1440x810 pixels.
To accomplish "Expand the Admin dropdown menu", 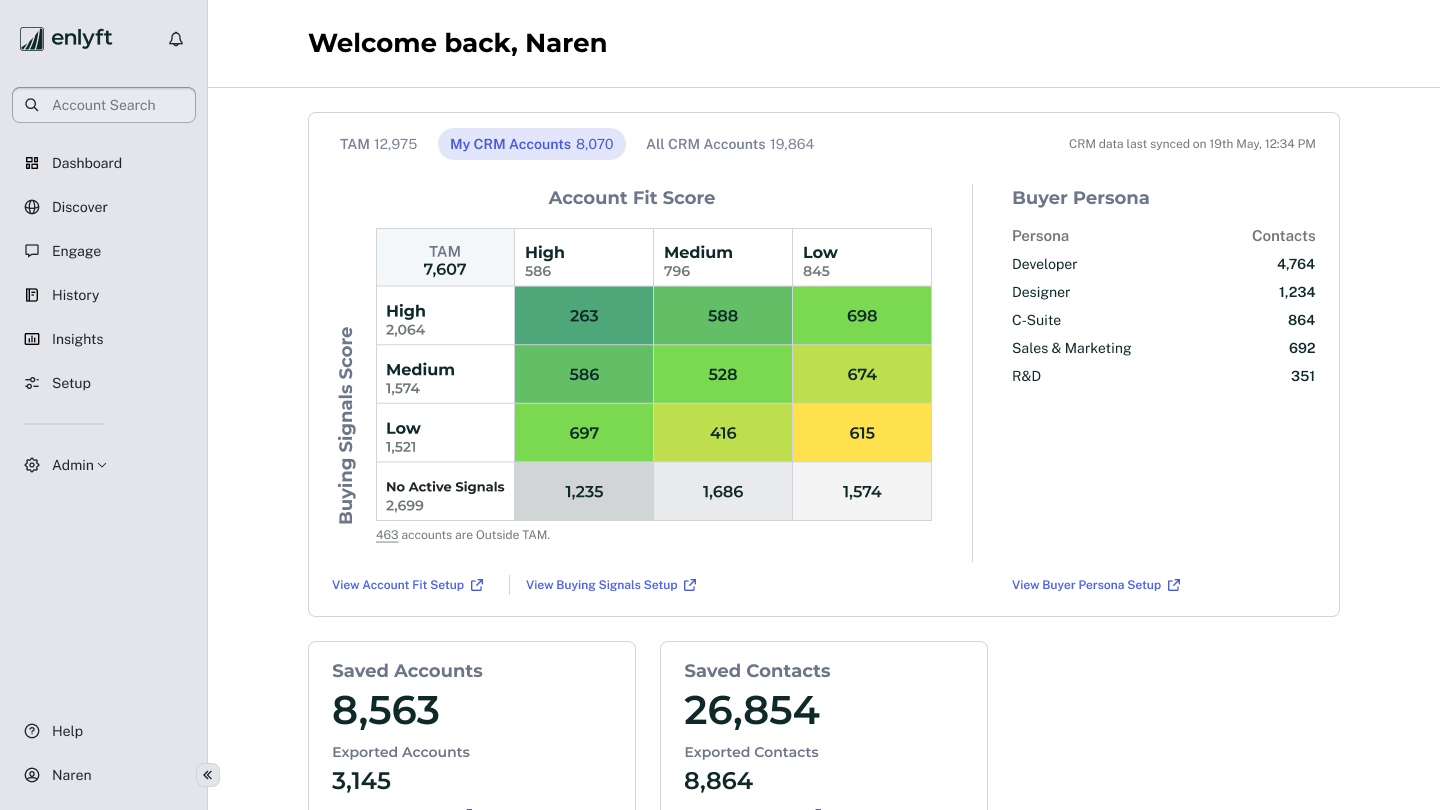I will (78, 465).
